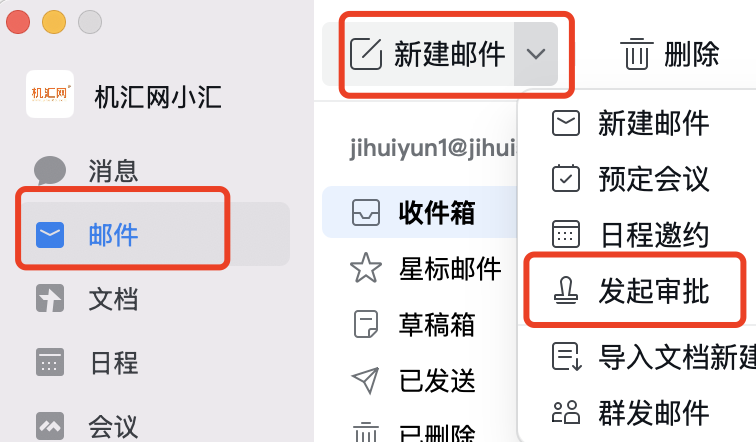Open the 日程 calendar icon in sidebar
The image size is (756, 442).
(x=50, y=362)
